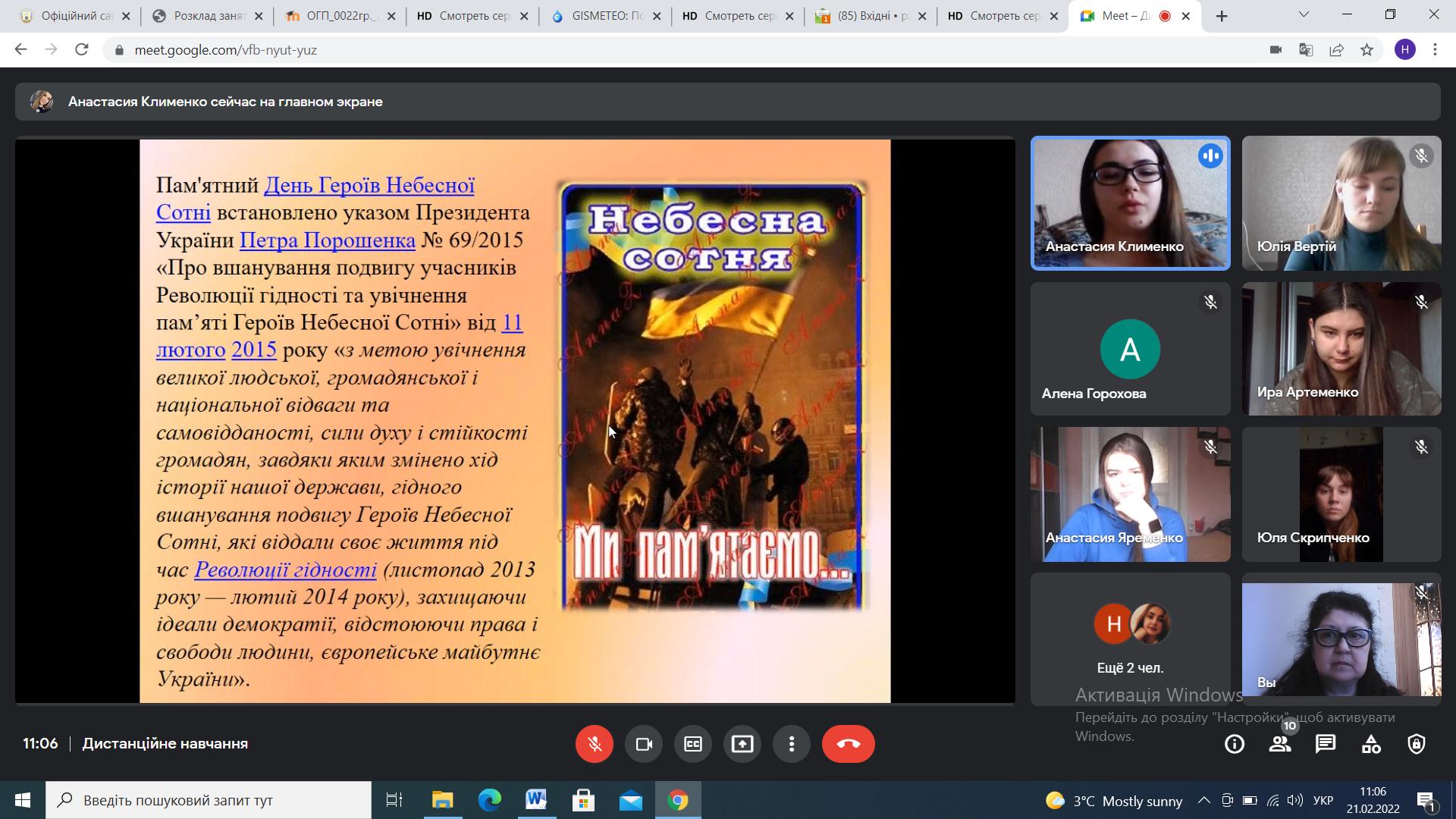
Task: Share this page icon in address bar
Action: pyautogui.click(x=1336, y=50)
